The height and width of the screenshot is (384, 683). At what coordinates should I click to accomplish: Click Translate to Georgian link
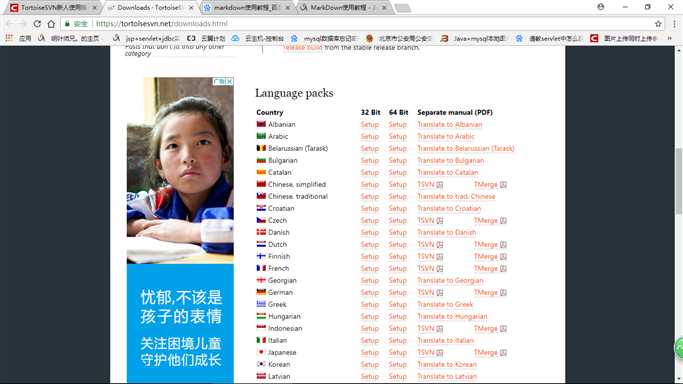(450, 281)
